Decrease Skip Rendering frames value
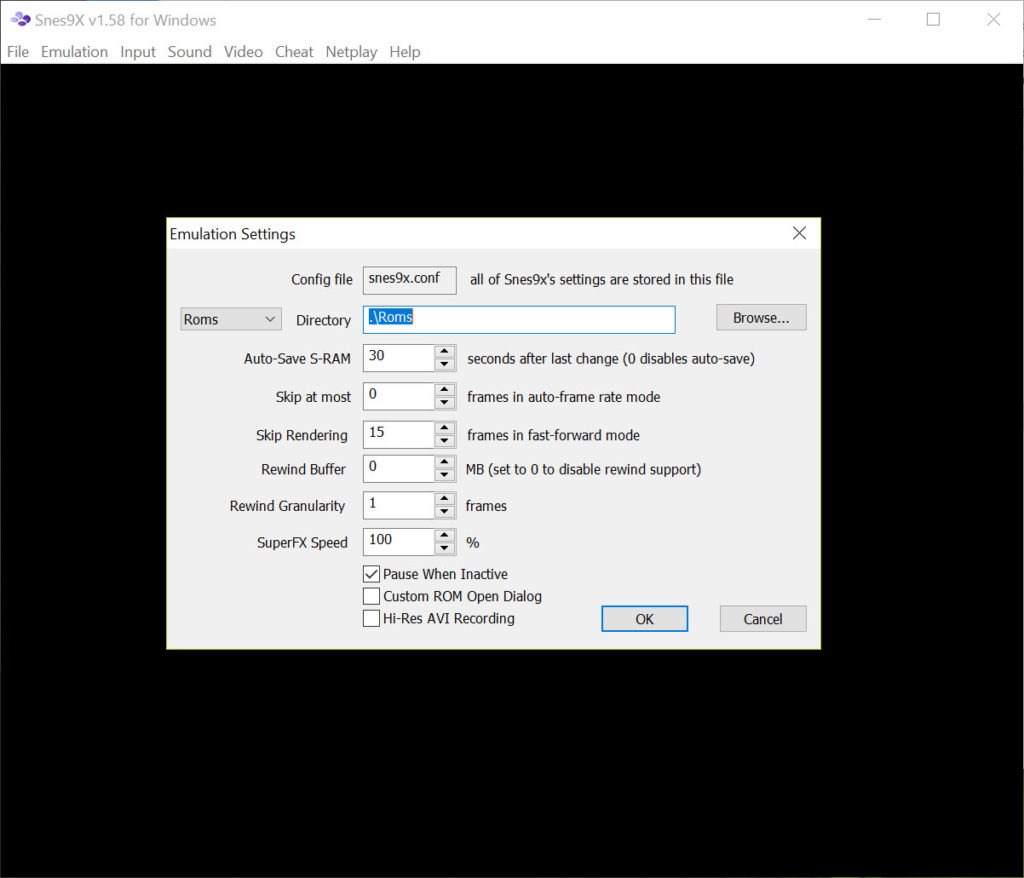 click(x=445, y=441)
